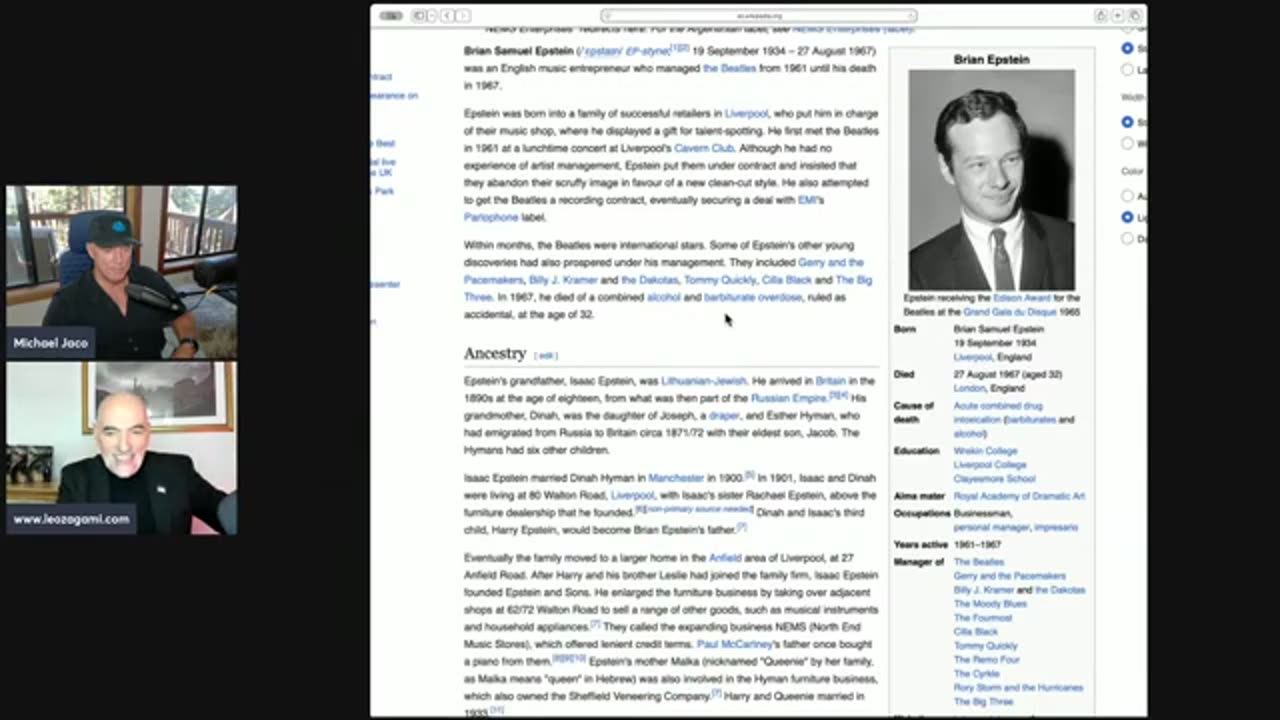Open the draper link
1280x720 pixels.
(x=723, y=415)
